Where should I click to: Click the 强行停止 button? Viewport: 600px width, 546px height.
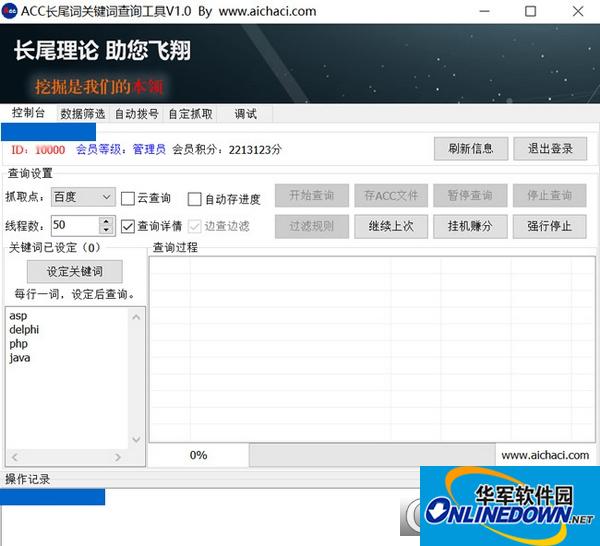pyautogui.click(x=549, y=226)
